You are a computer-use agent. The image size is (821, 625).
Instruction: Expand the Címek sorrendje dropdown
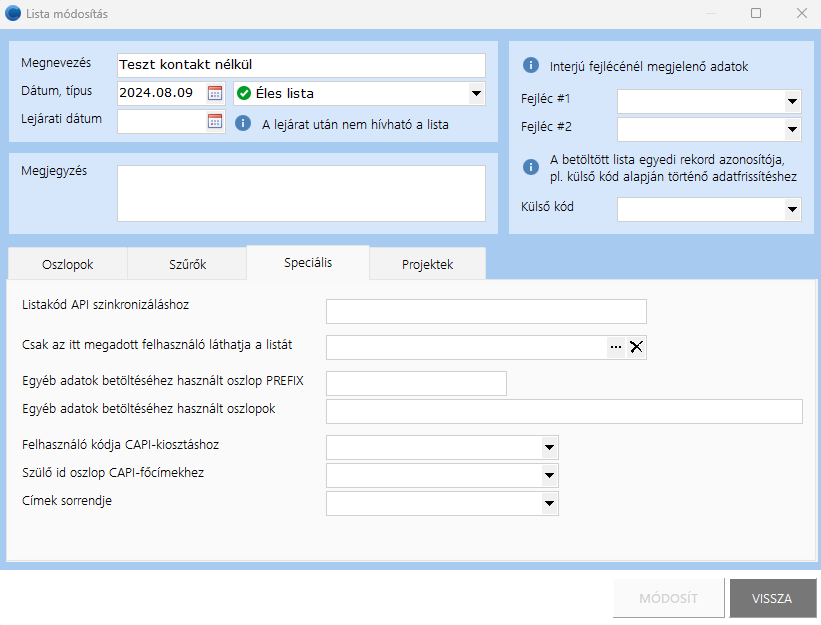(549, 503)
